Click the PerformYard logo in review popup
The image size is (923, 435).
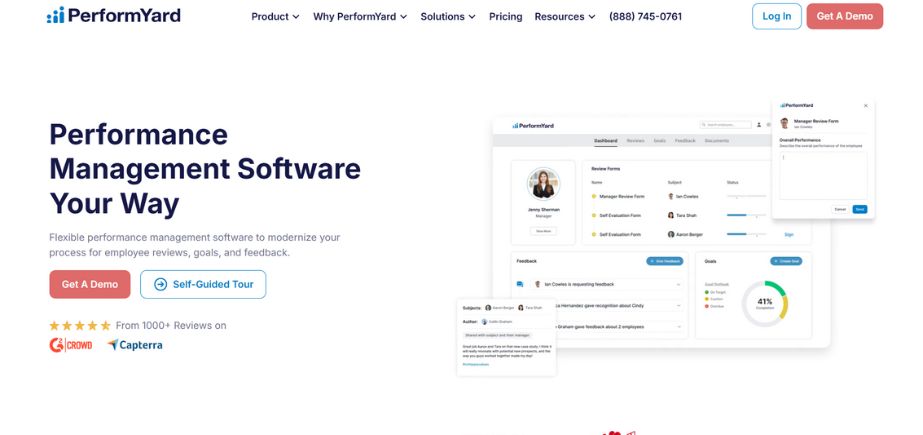click(796, 105)
